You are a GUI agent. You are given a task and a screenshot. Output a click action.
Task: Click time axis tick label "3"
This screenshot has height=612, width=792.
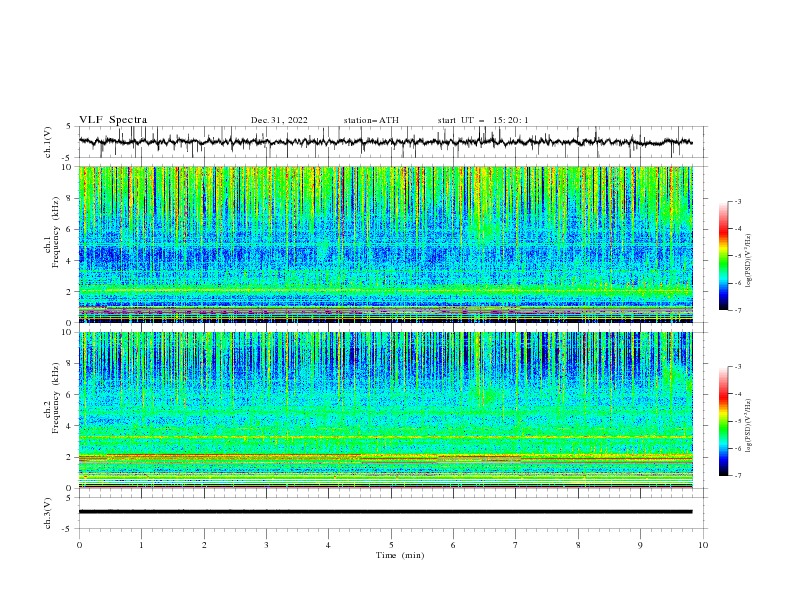pos(266,545)
